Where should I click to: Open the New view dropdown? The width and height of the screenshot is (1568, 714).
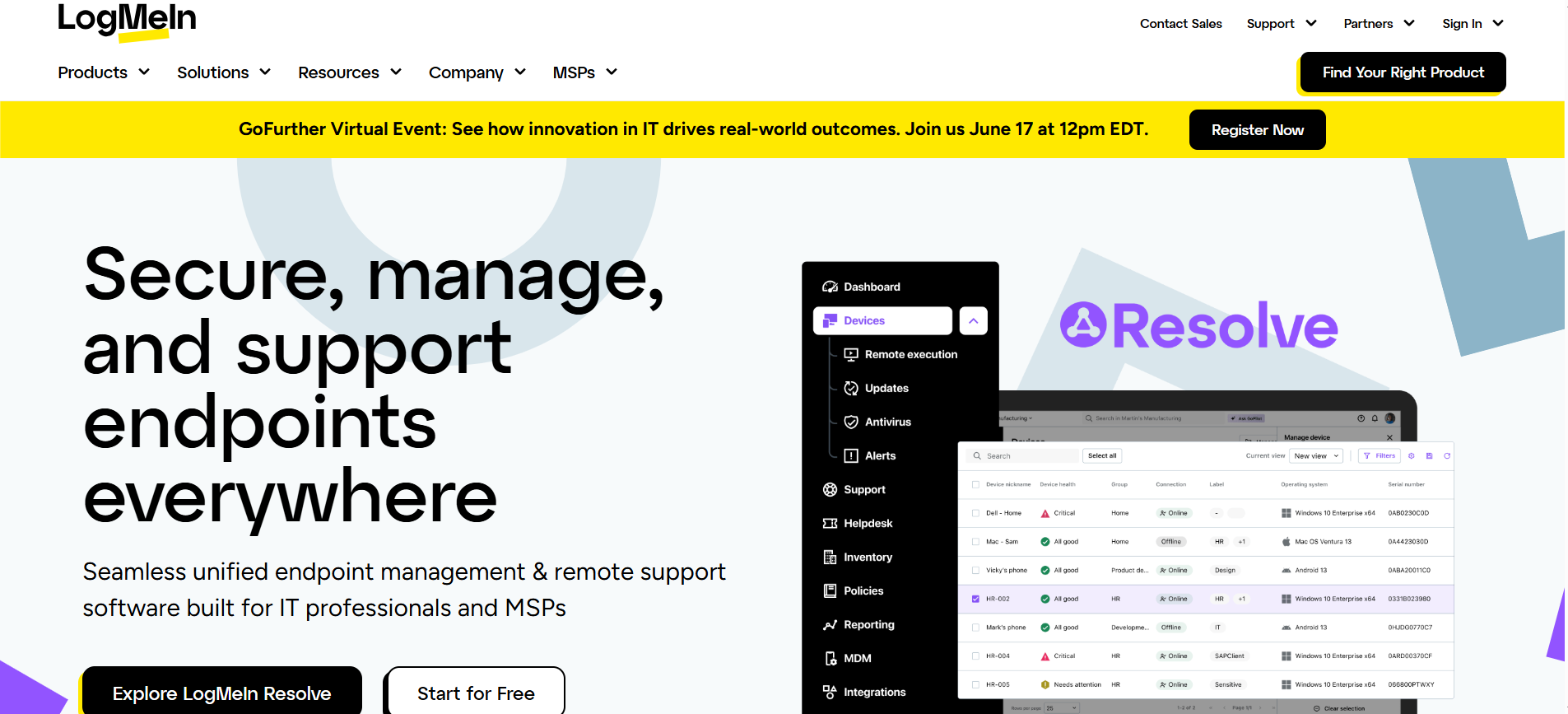pos(1317,455)
